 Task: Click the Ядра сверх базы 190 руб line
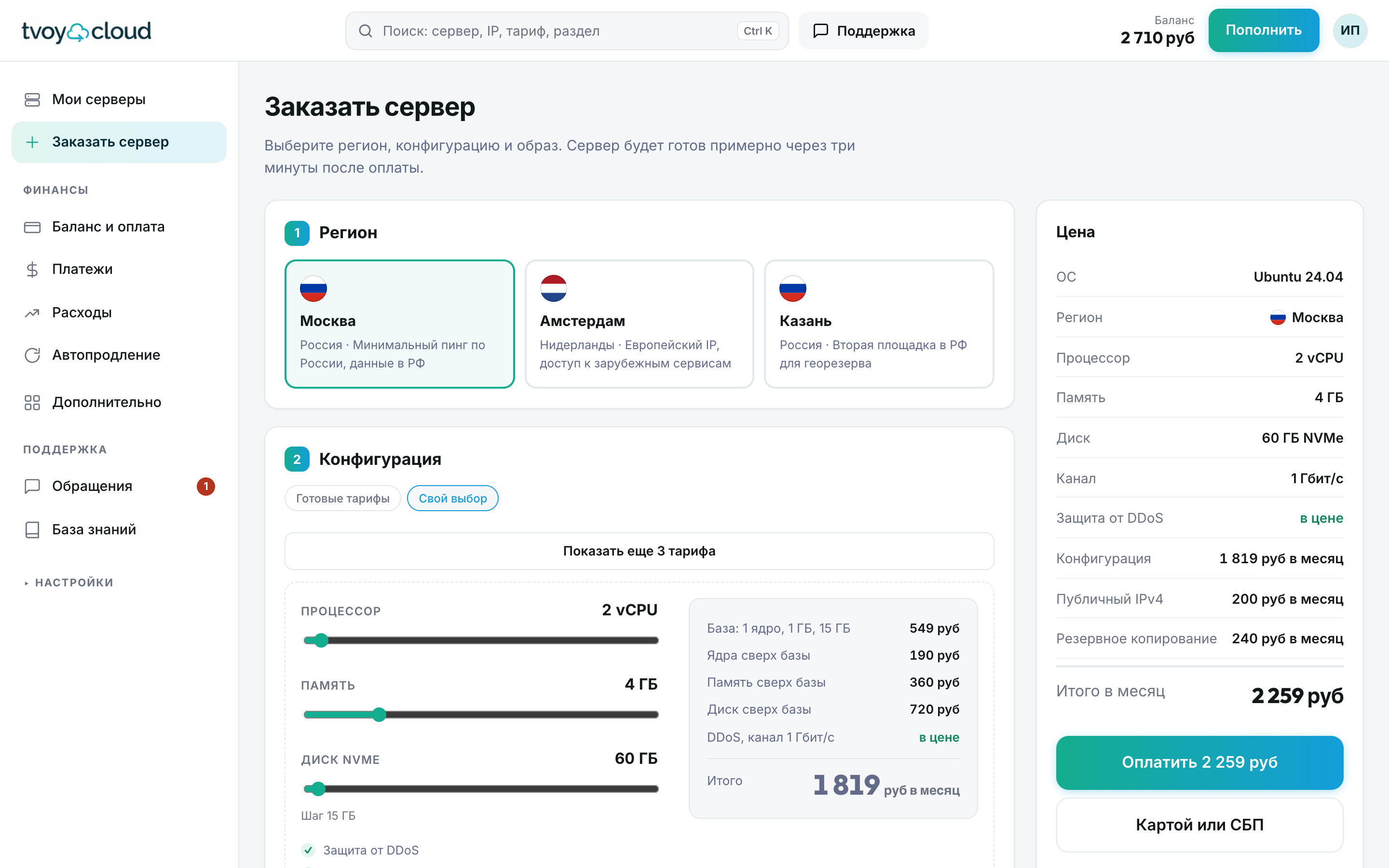point(833,656)
